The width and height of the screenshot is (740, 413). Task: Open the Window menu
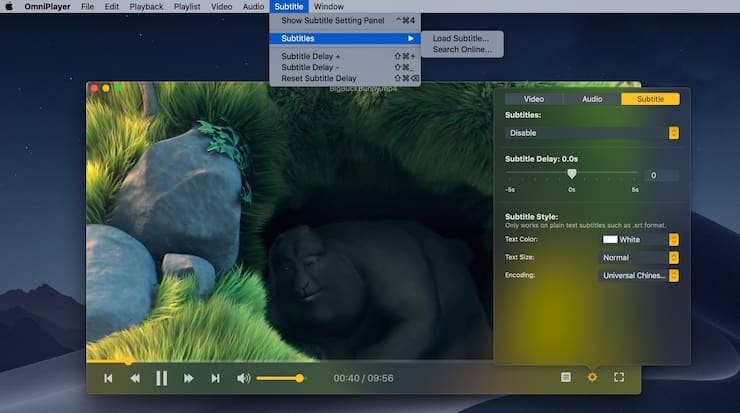[x=328, y=7]
